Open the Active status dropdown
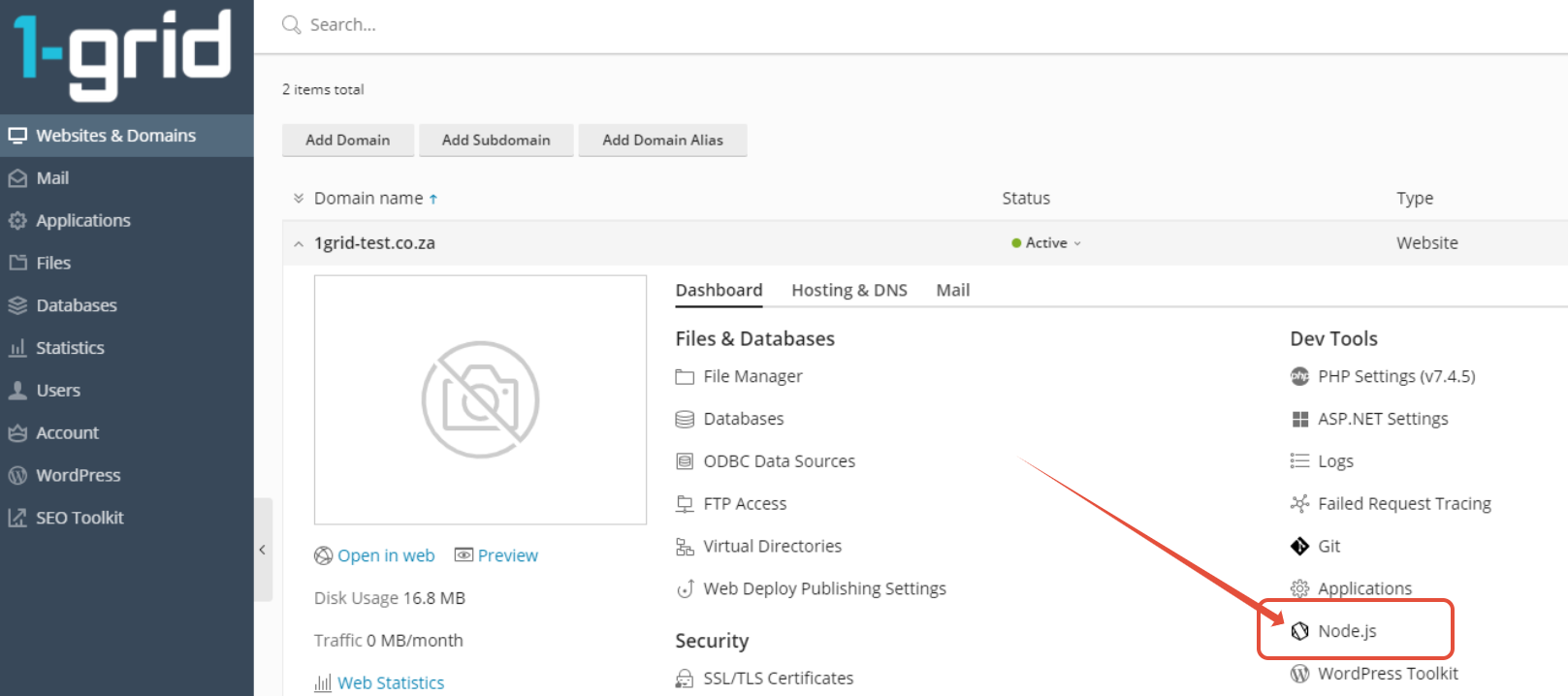 pyautogui.click(x=1046, y=243)
